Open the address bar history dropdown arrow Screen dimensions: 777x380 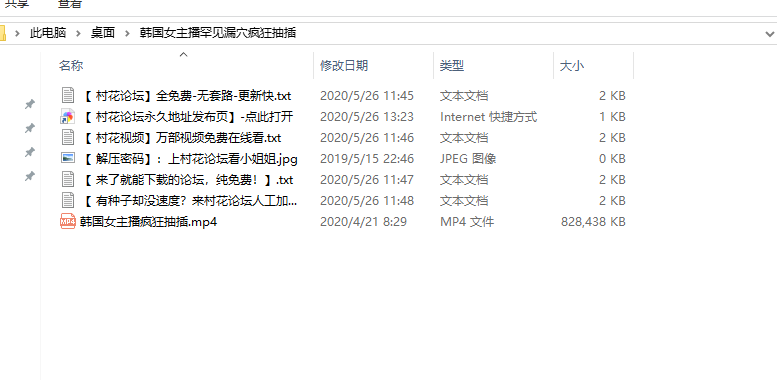tap(770, 34)
